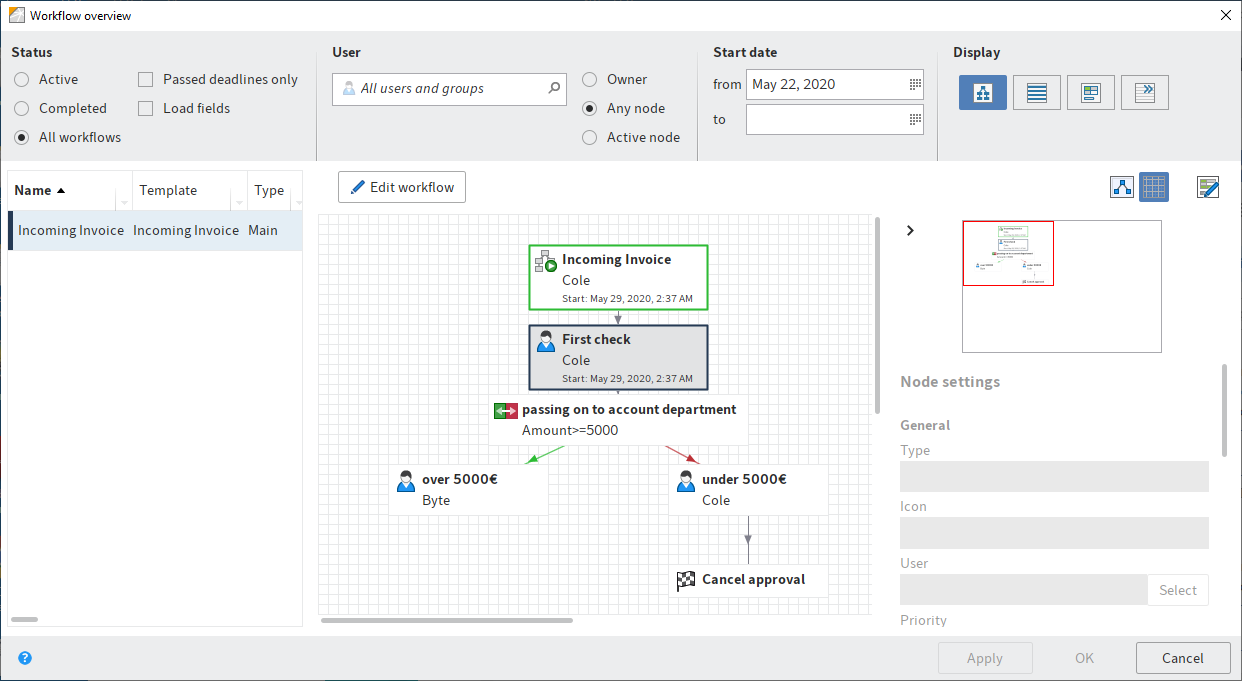Screen dimensions: 1242x681
Task: Switch display to workflow diagram view
Action: click(982, 93)
